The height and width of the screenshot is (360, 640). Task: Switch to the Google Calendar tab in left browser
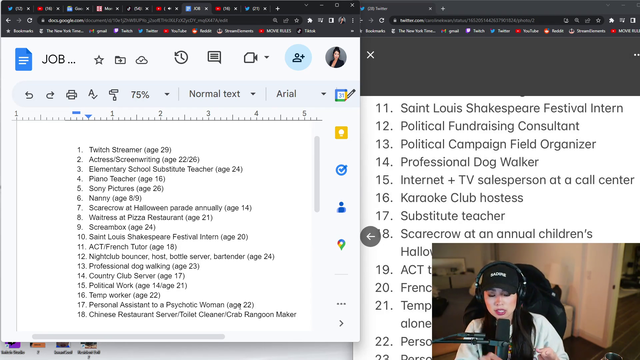point(76,9)
